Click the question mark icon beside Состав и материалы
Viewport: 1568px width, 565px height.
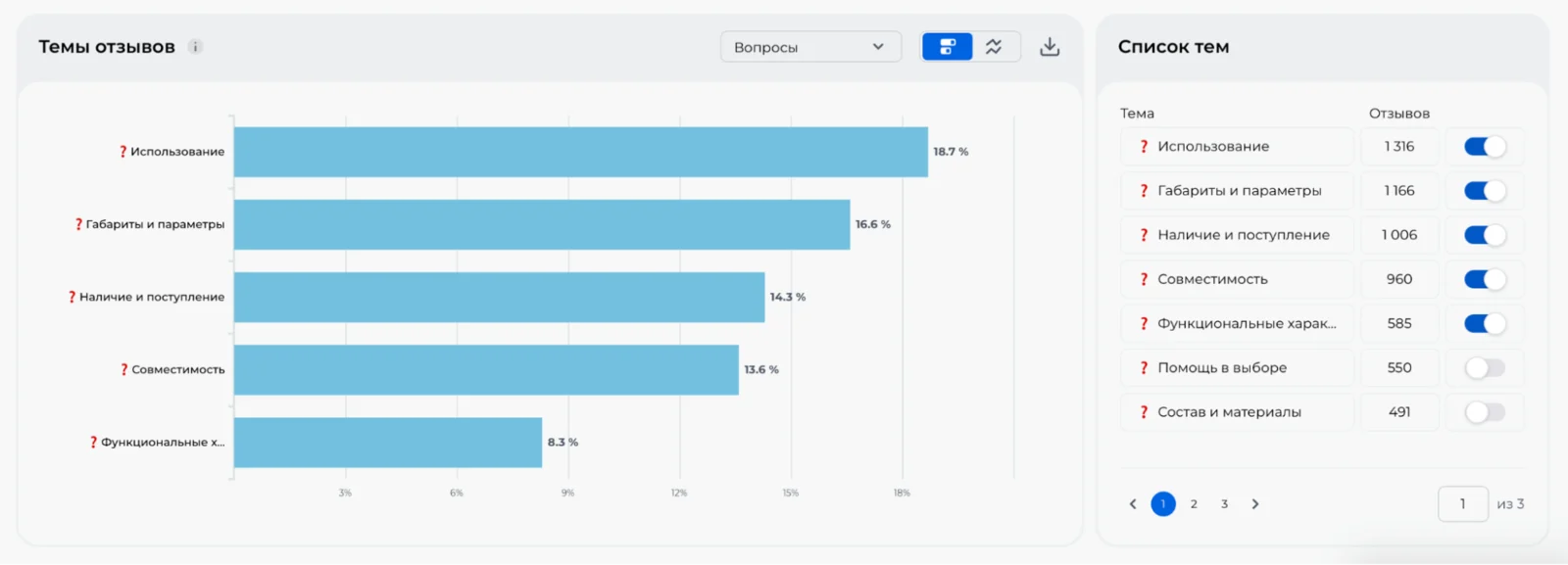[1144, 412]
